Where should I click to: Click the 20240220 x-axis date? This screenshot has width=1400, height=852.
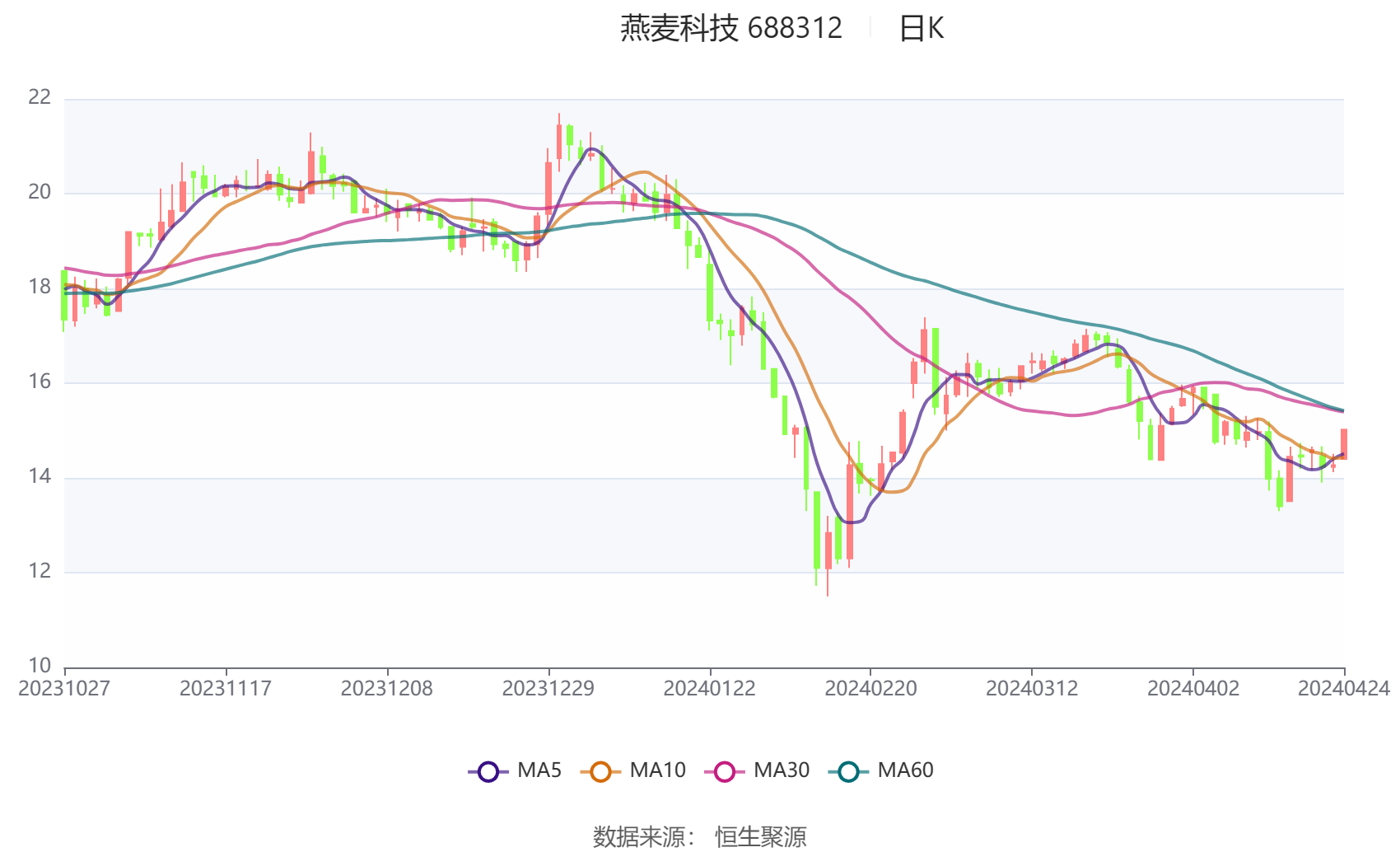tap(871, 689)
